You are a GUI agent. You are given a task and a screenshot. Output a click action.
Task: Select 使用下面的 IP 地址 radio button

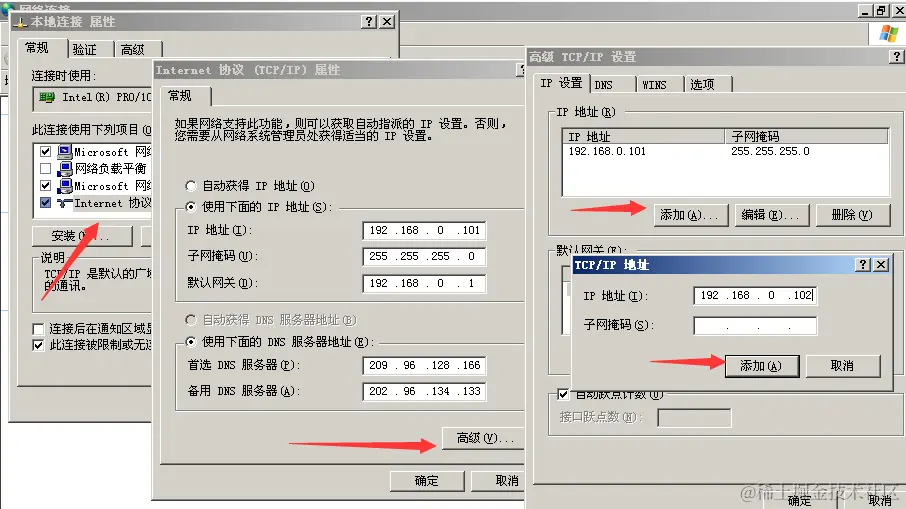click(x=191, y=206)
